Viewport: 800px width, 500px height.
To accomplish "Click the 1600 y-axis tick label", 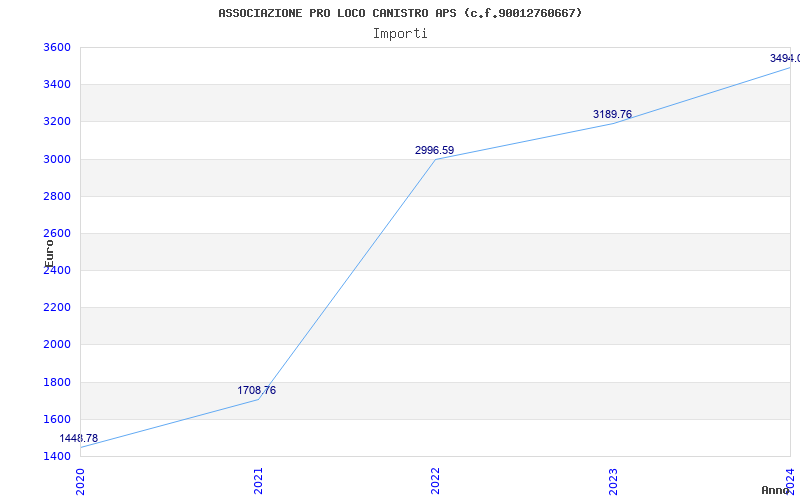I will pyautogui.click(x=57, y=419).
